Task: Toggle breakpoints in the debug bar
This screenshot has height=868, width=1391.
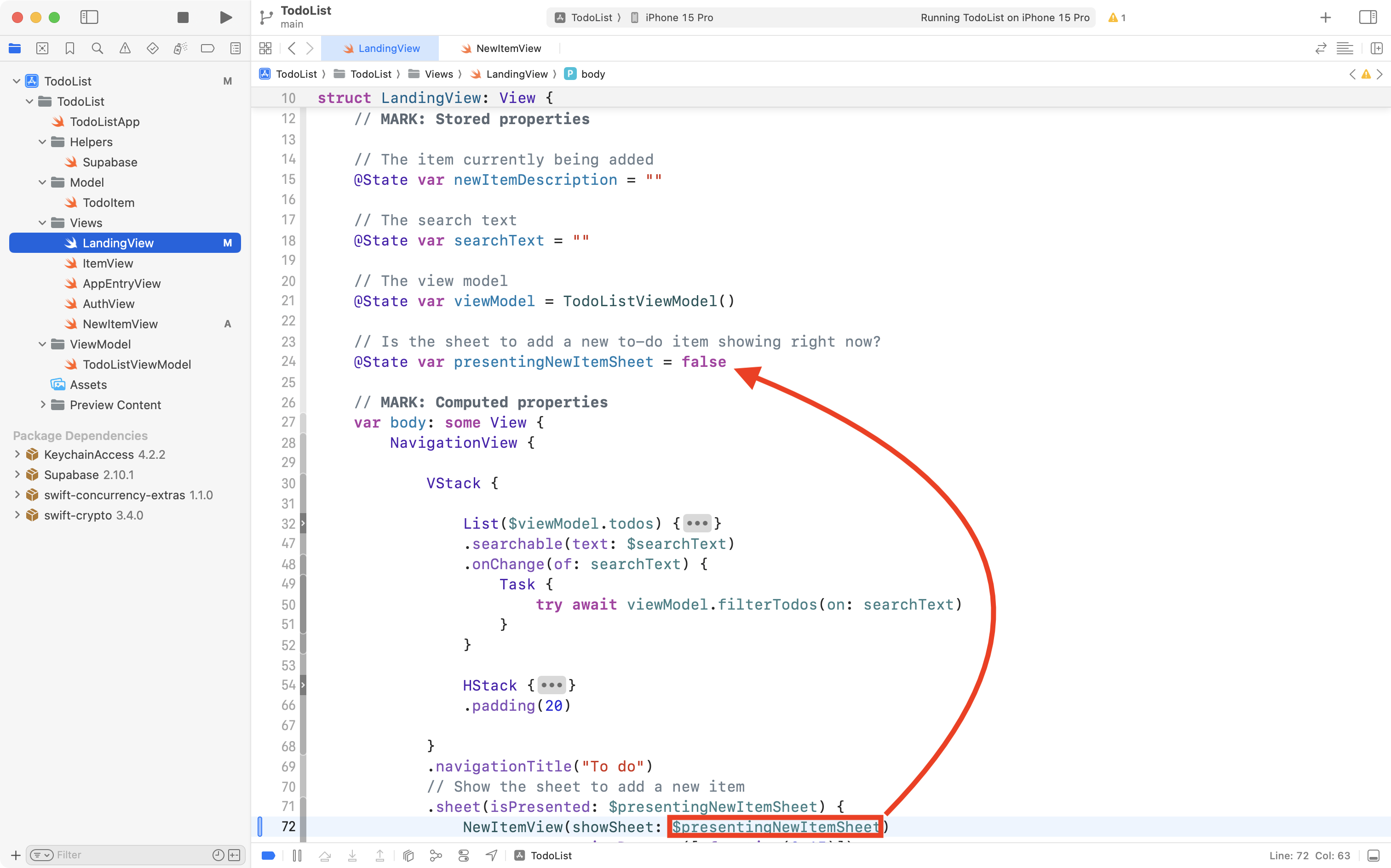Action: (268, 855)
